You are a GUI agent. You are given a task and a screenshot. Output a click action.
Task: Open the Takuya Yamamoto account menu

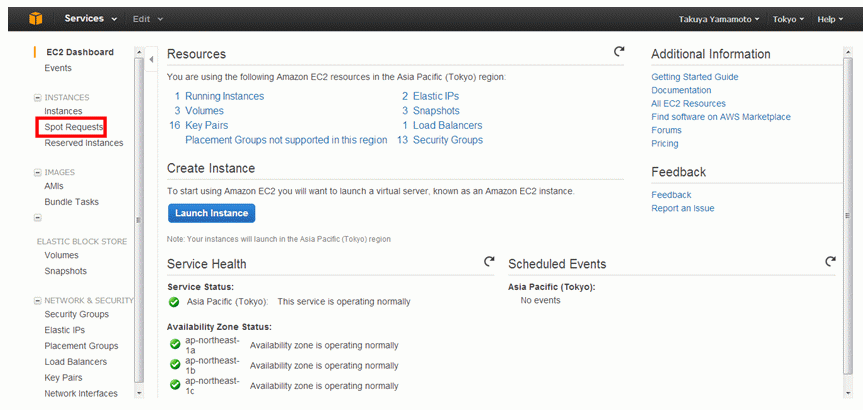719,19
